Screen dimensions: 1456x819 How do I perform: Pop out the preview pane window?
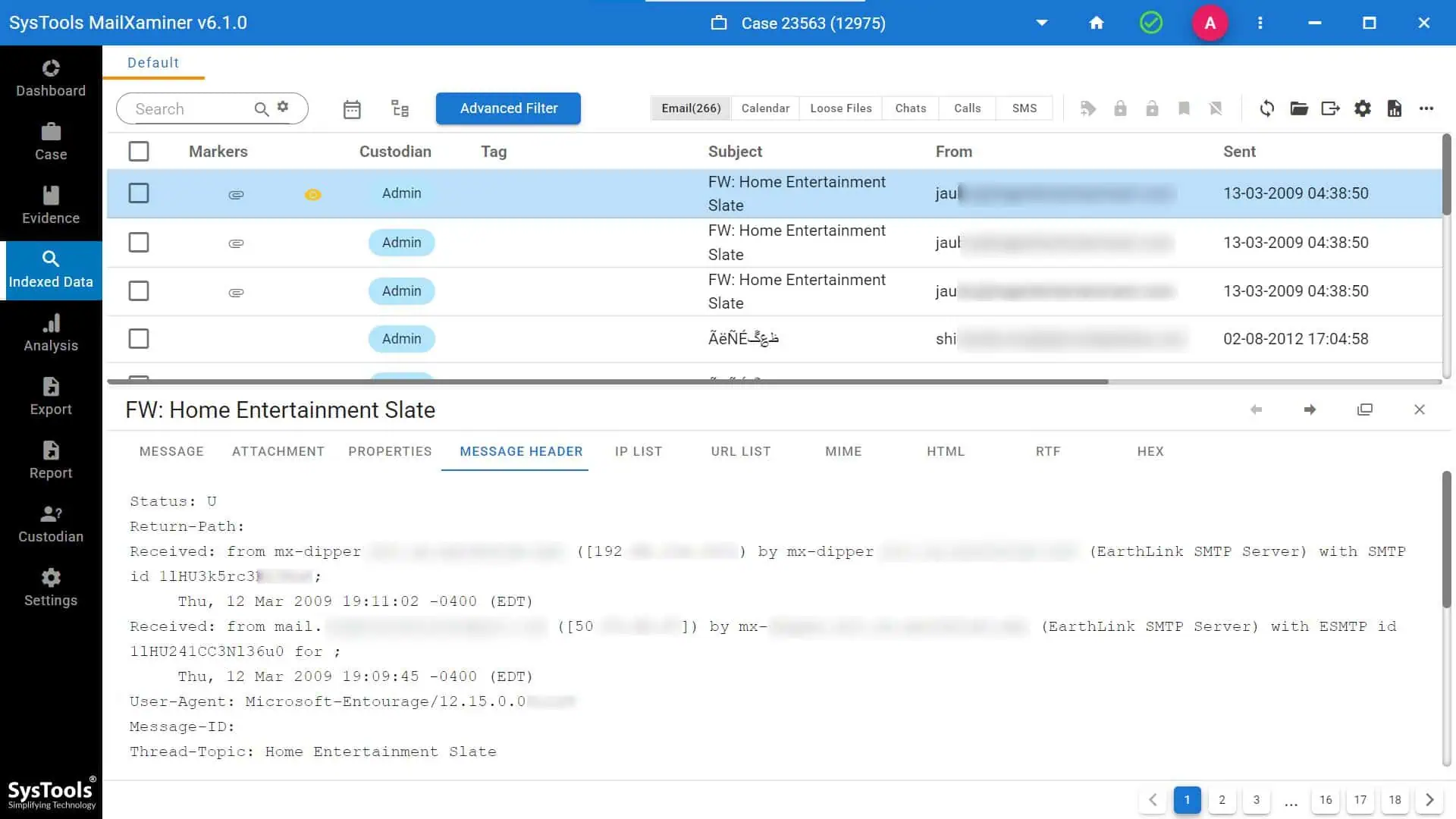[x=1365, y=409]
